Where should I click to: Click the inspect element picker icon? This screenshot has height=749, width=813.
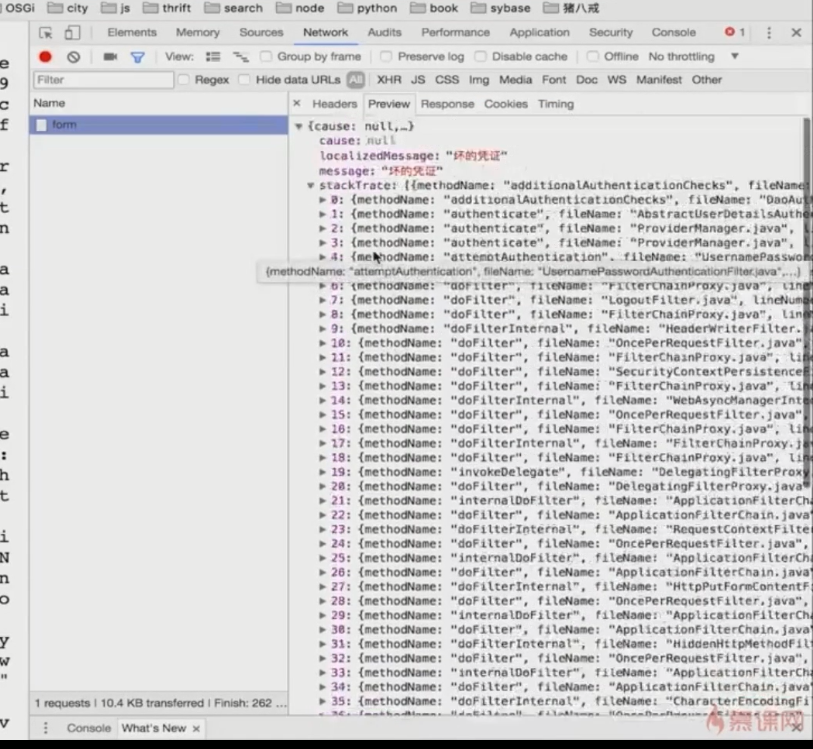click(46, 33)
